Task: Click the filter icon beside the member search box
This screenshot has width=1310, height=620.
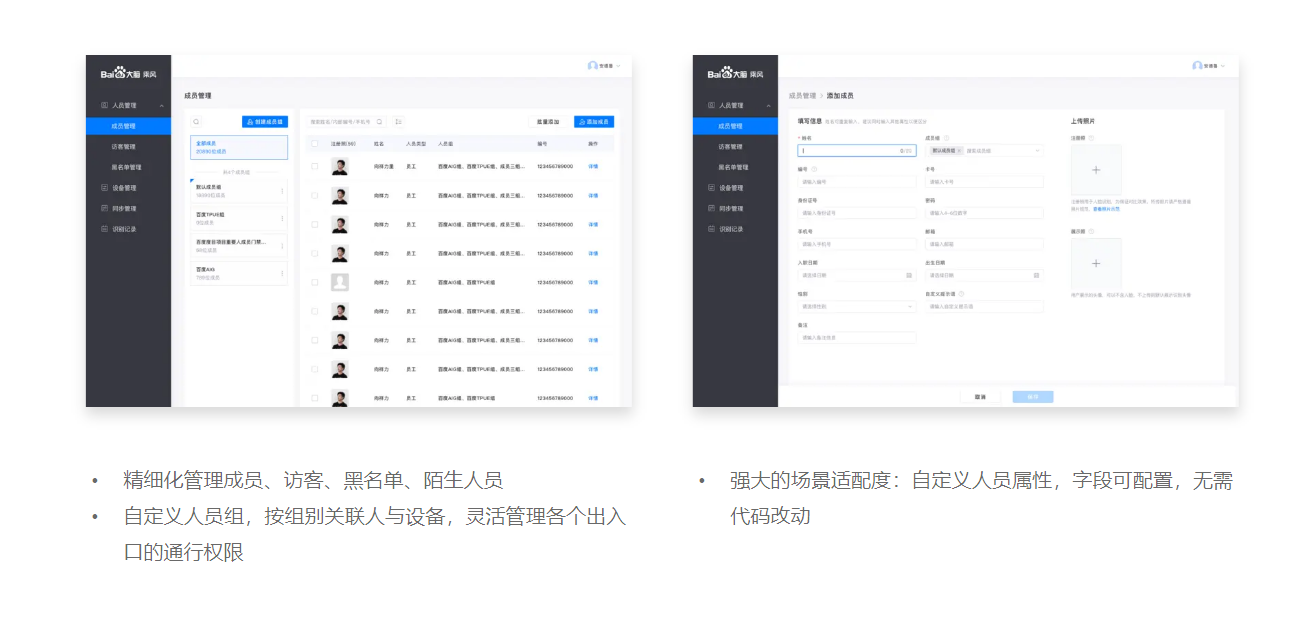Action: pos(398,122)
